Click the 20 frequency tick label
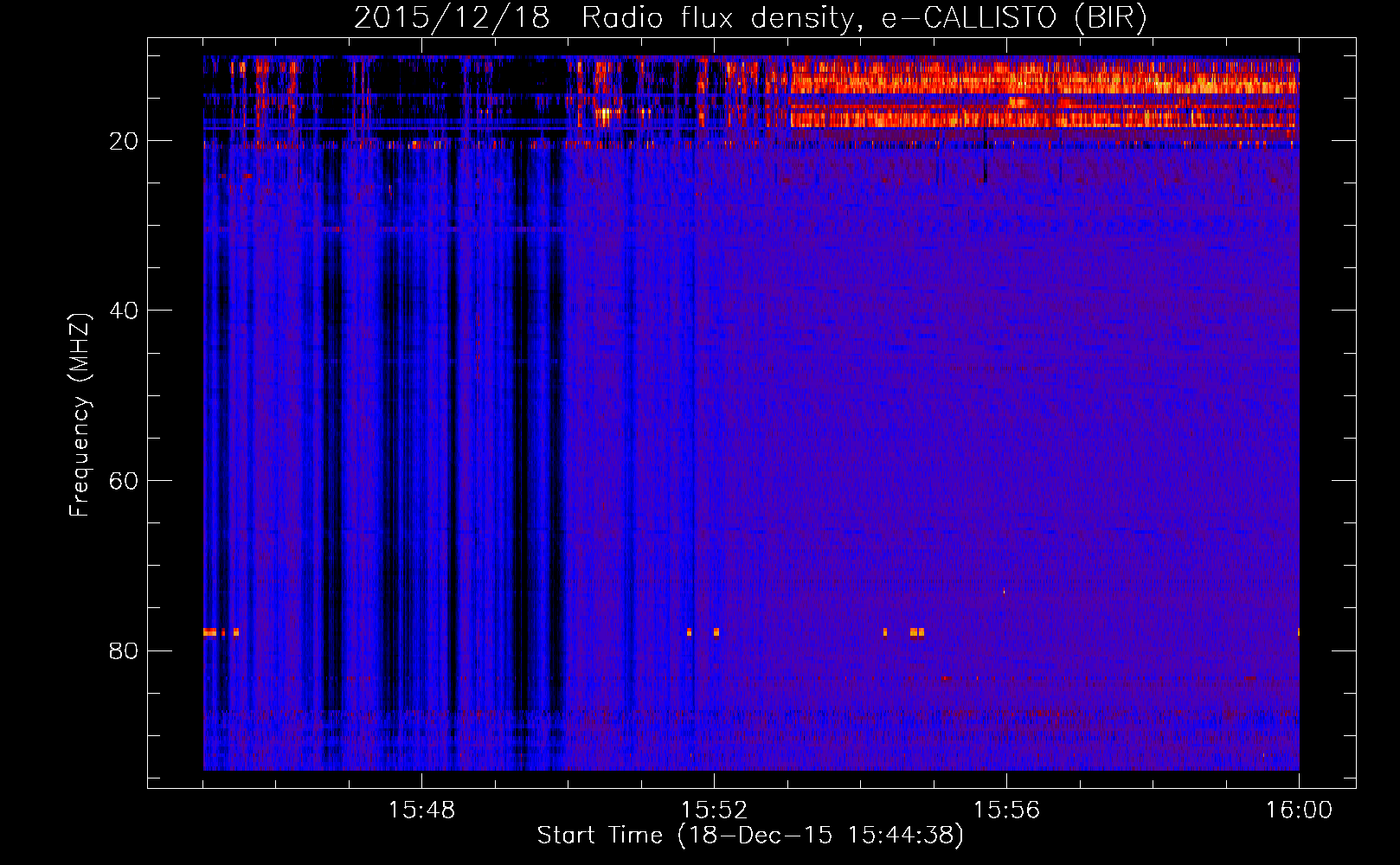This screenshot has width=1400, height=865. [x=124, y=141]
